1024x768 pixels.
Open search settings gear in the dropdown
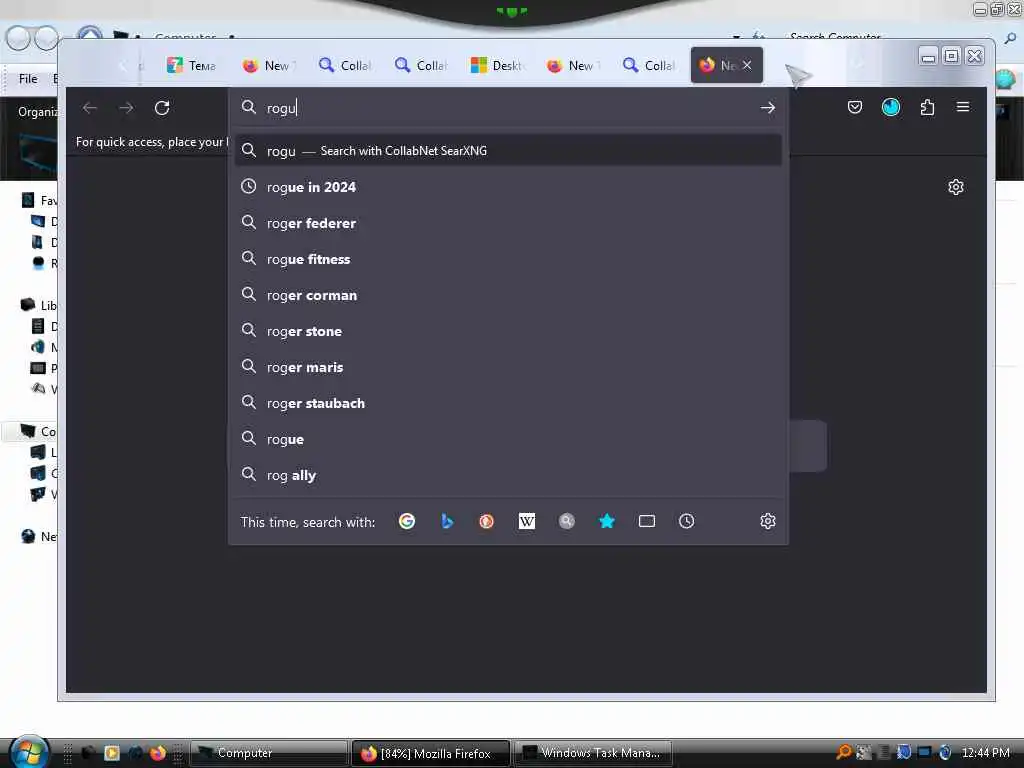[768, 521]
